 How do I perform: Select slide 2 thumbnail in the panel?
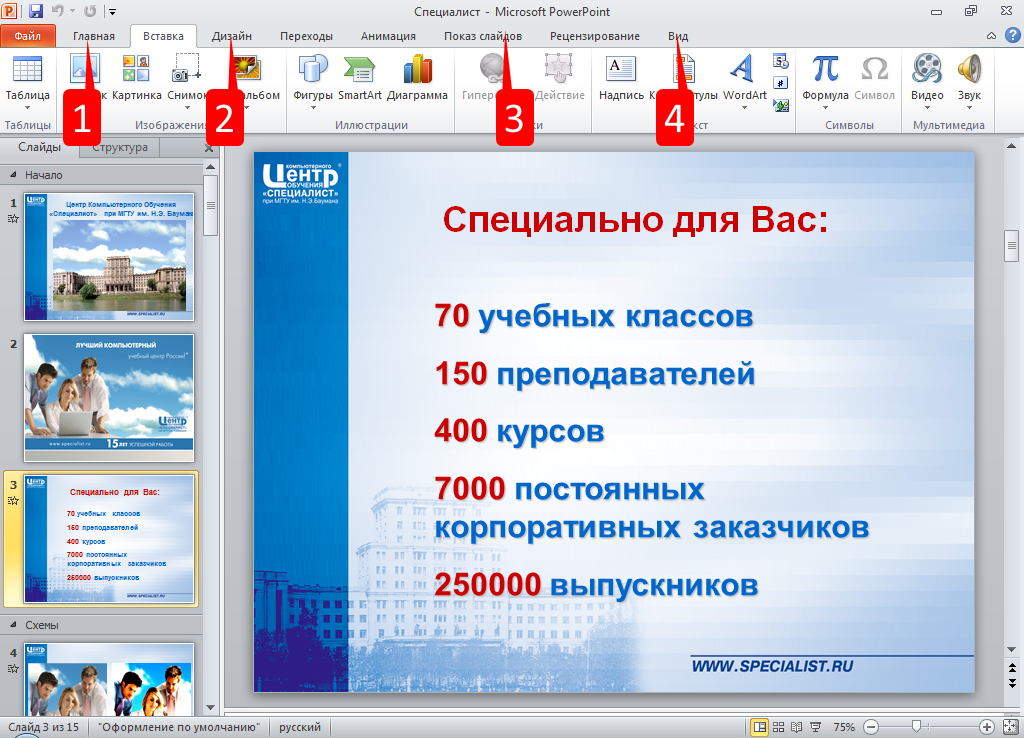coord(109,397)
